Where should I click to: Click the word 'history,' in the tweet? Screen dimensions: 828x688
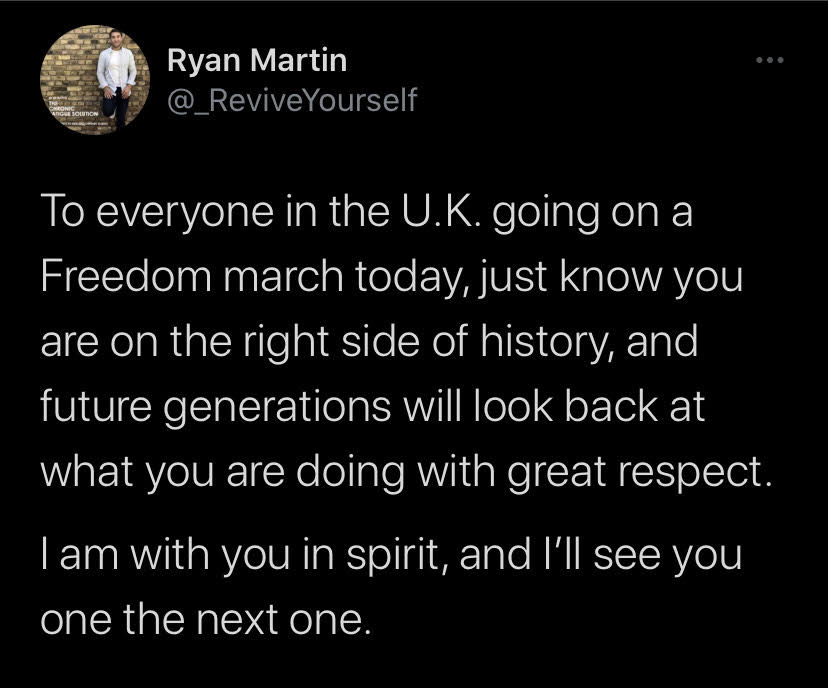click(548, 342)
